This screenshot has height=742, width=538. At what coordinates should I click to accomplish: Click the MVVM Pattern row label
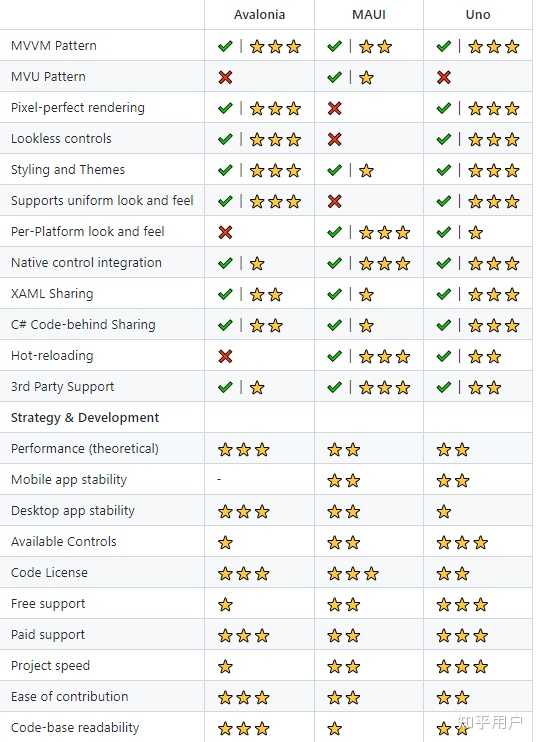click(54, 46)
